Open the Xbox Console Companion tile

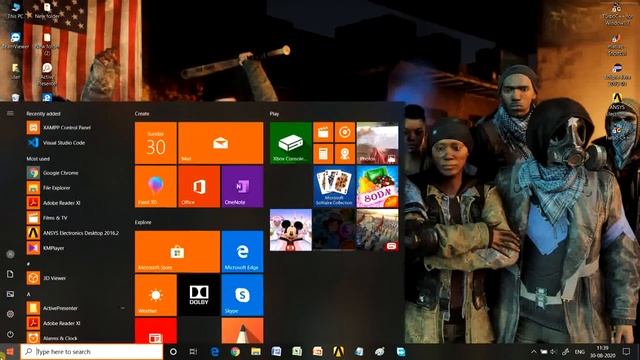coord(291,143)
